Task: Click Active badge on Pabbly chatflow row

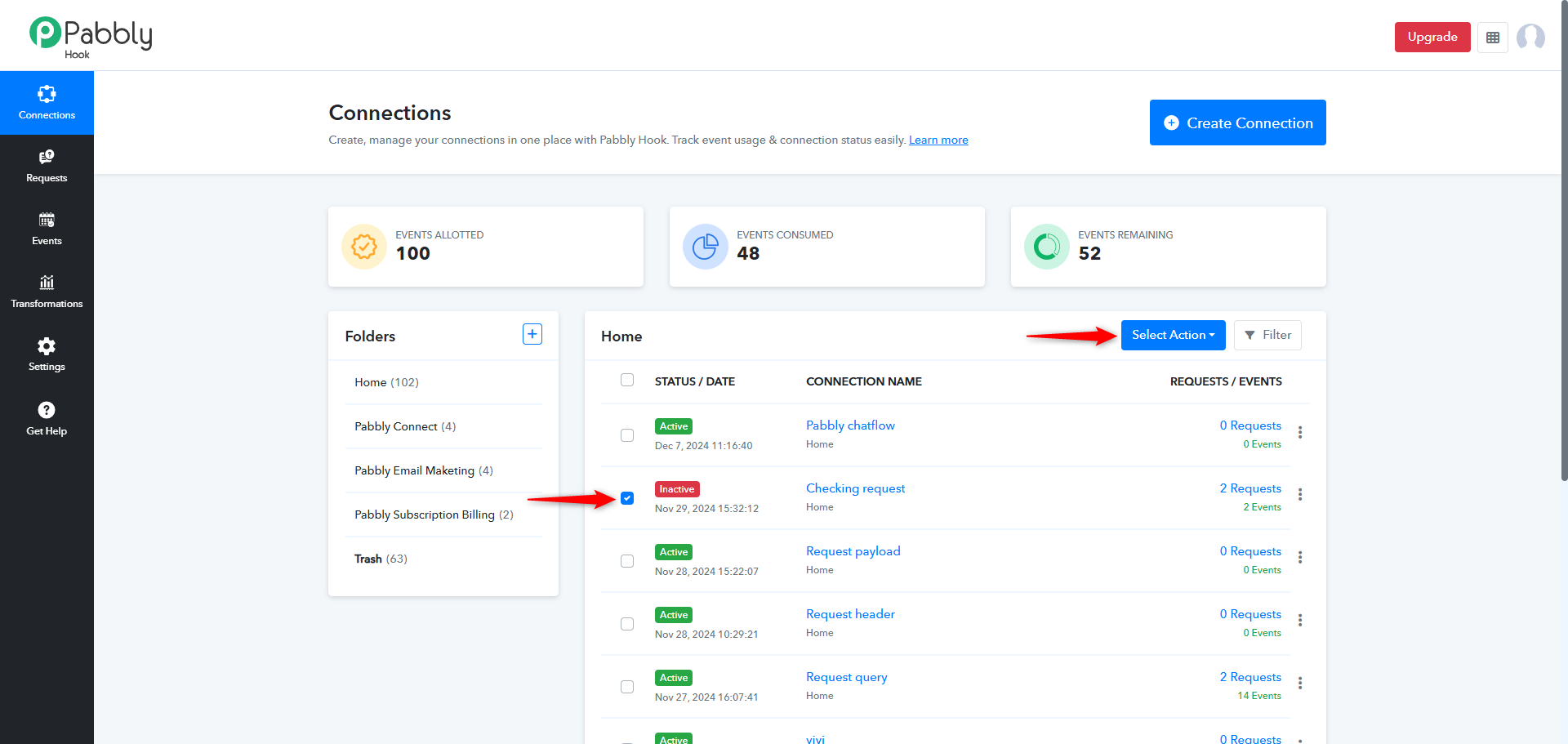Action: pos(674,426)
